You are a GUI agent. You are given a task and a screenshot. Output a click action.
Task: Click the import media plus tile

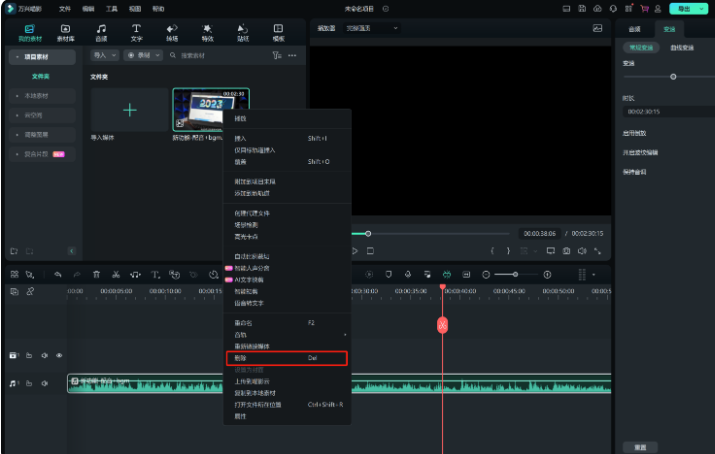click(x=129, y=109)
